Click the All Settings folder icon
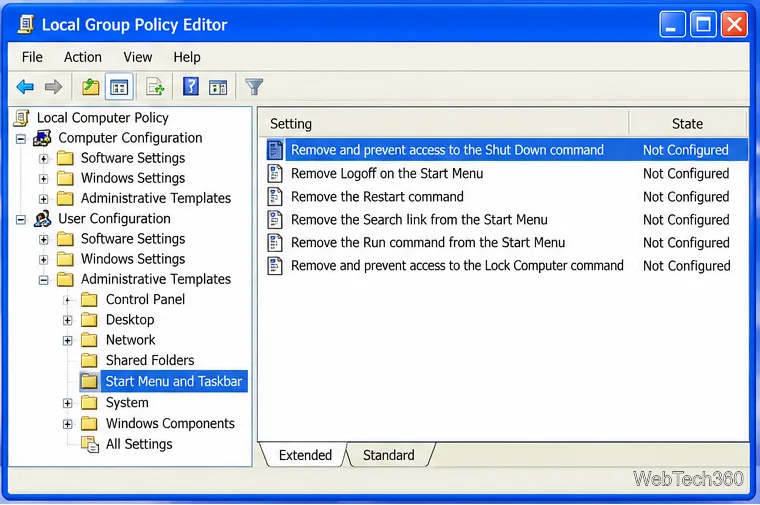The width and height of the screenshot is (760, 505). point(90,444)
